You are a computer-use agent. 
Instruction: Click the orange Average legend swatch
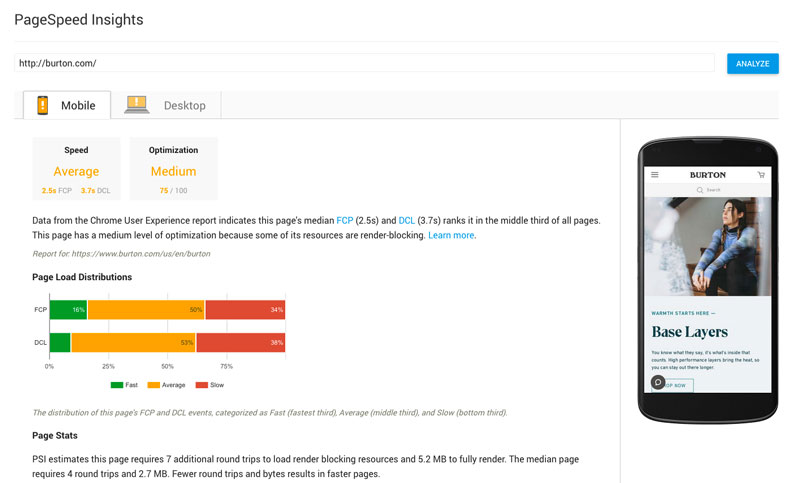pos(153,385)
